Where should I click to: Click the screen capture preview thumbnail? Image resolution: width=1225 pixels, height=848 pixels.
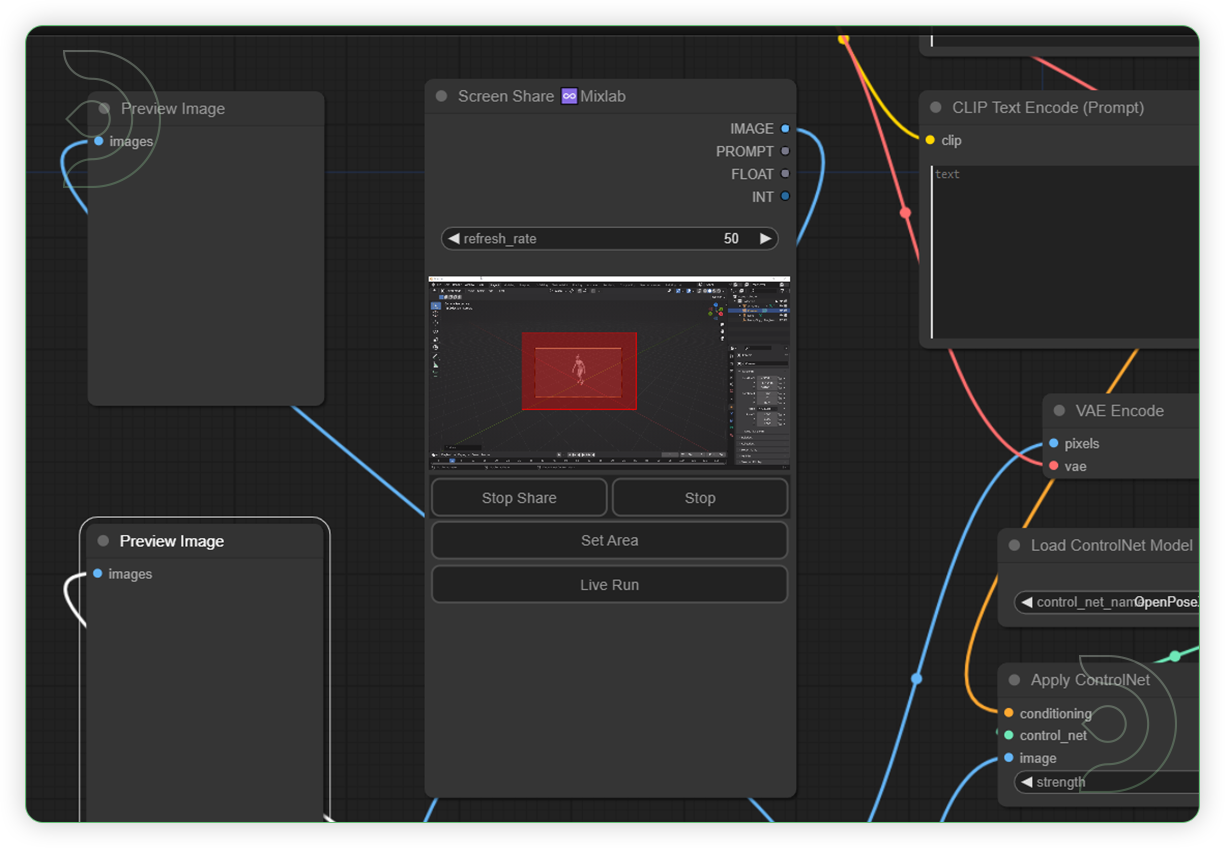609,374
